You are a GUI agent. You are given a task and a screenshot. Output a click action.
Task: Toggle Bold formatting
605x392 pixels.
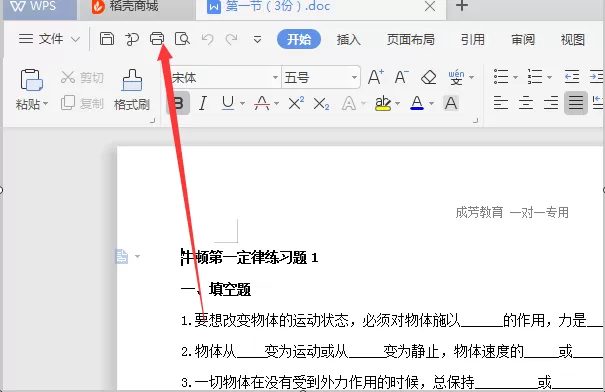coord(178,103)
